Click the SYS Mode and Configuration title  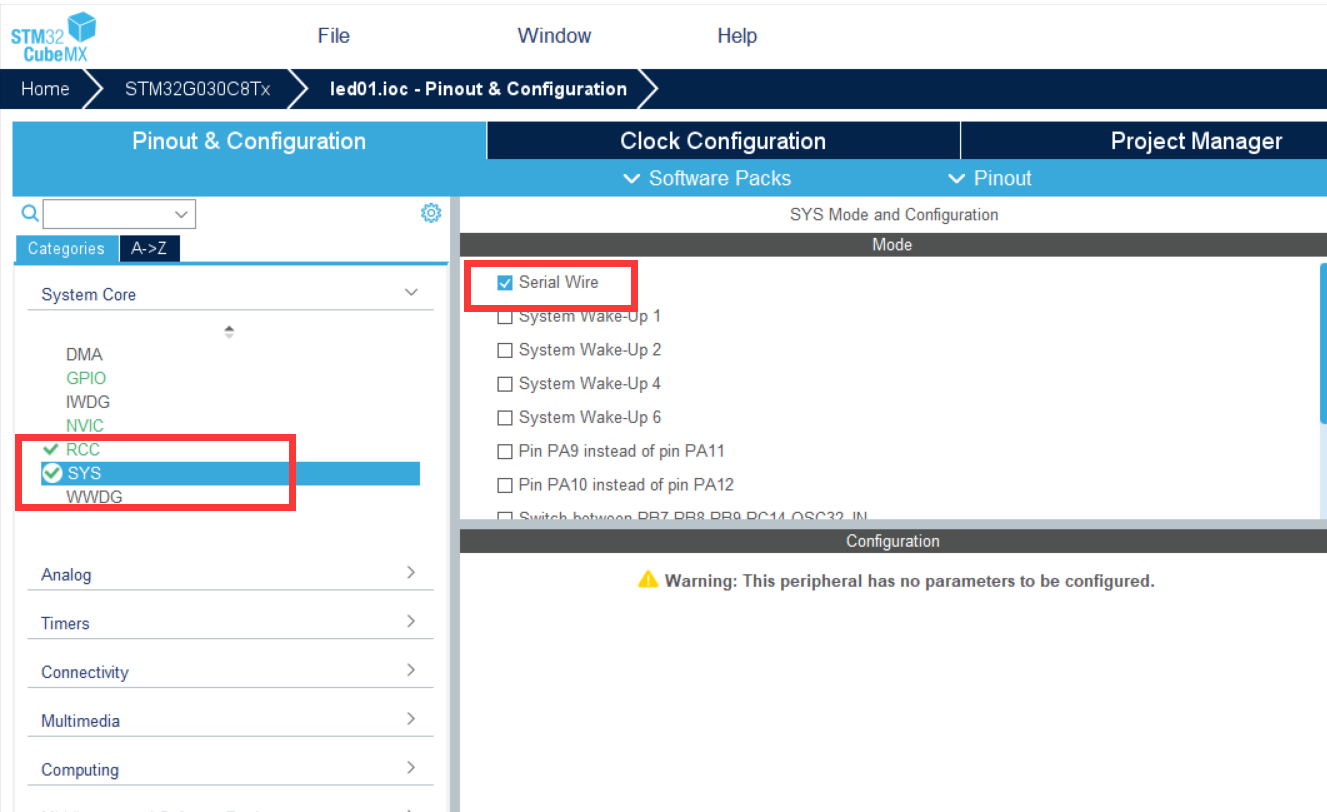(894, 215)
